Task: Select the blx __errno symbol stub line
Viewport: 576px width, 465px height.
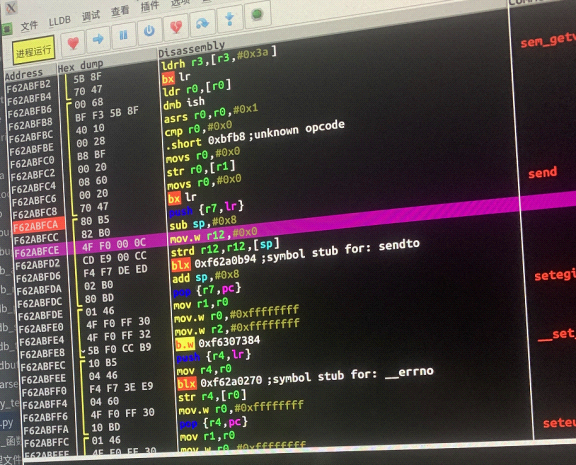Action: (306, 378)
